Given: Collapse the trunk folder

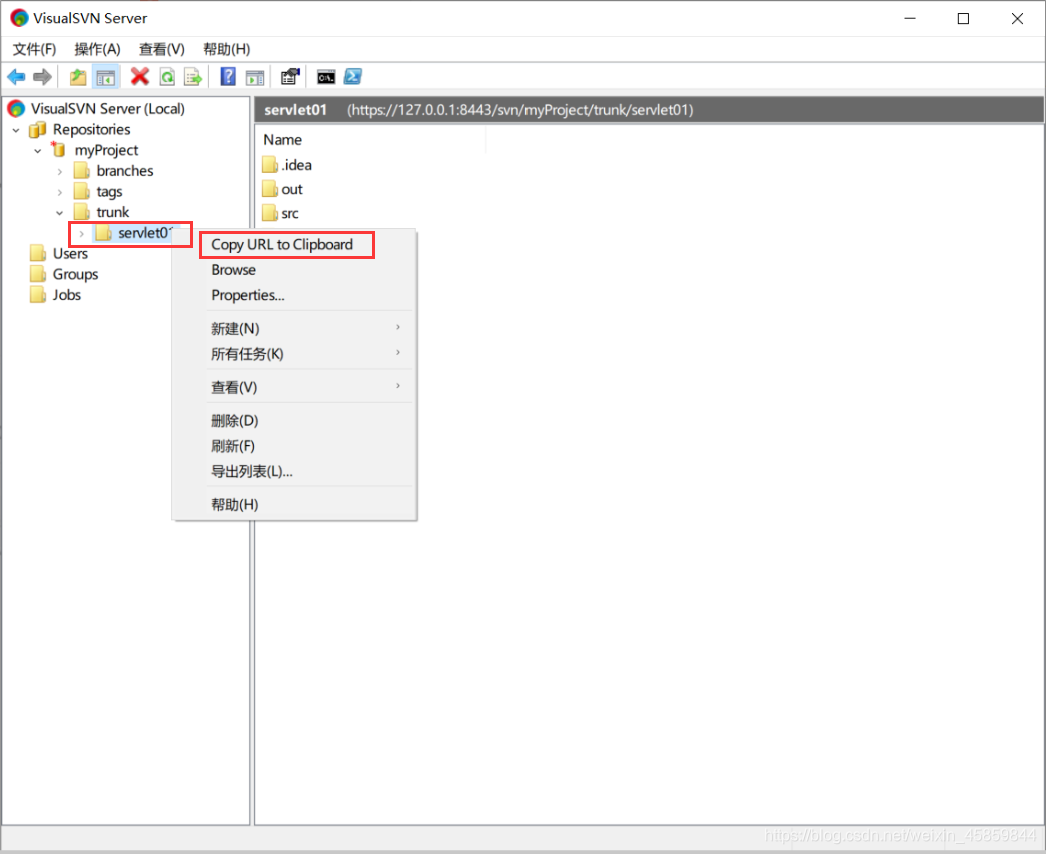Looking at the screenshot, I should click(60, 213).
